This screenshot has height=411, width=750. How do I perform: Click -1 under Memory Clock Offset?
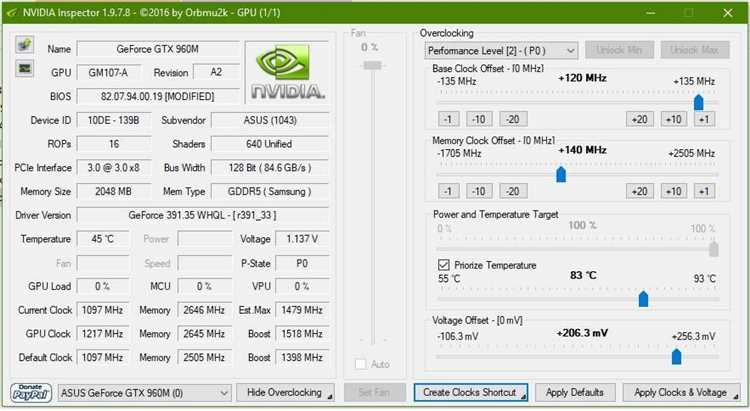tap(448, 191)
